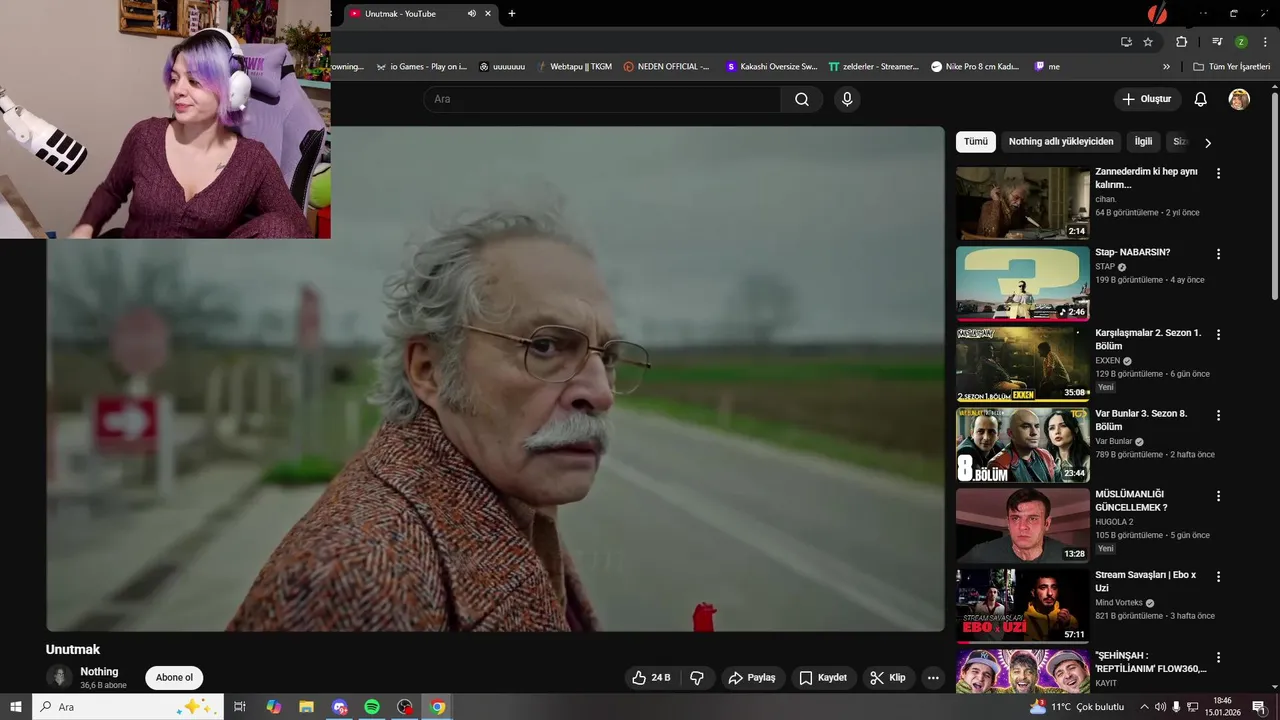The width and height of the screenshot is (1280, 720).
Task: Open Spotify from the taskbar
Action: click(372, 707)
